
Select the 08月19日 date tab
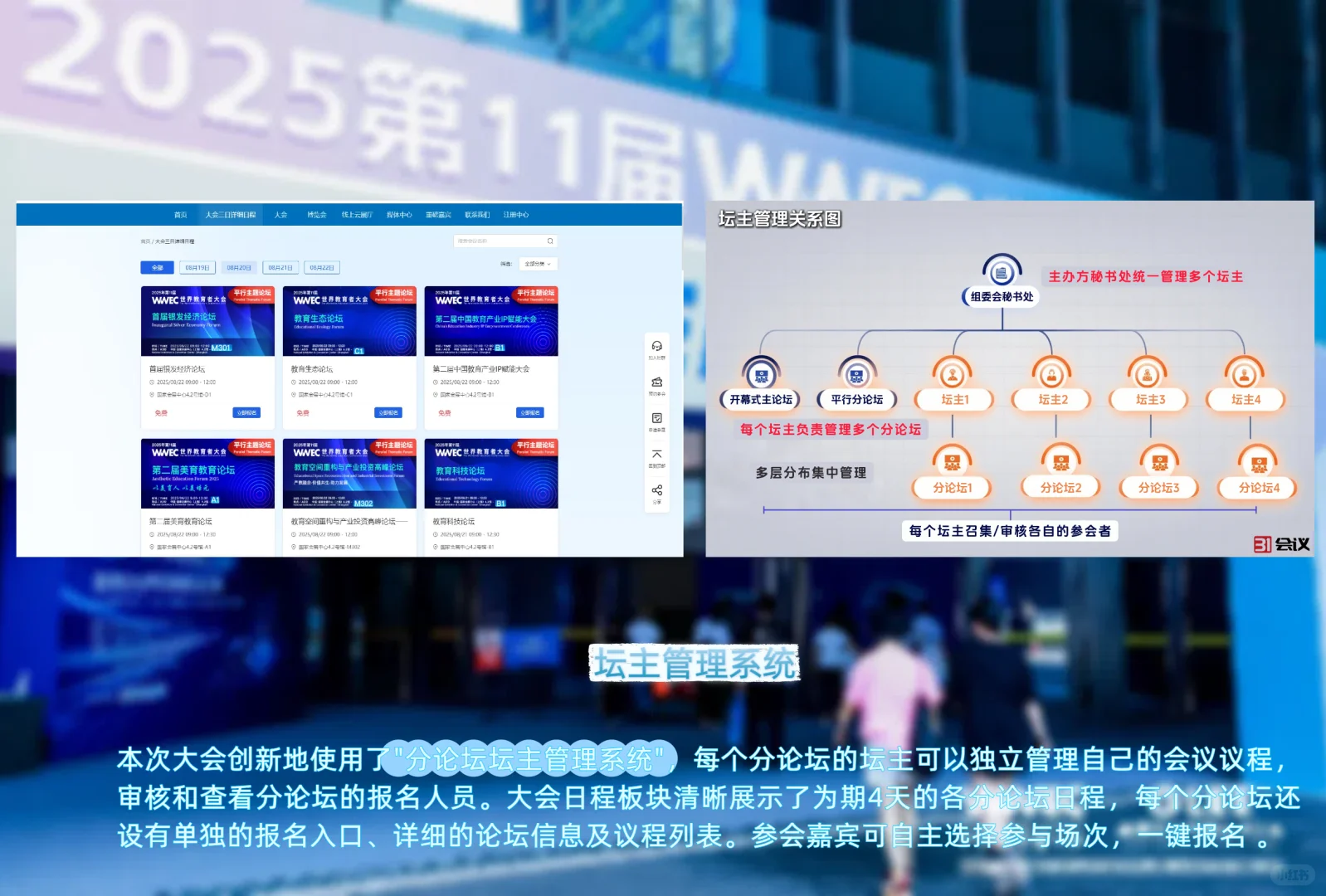(197, 268)
